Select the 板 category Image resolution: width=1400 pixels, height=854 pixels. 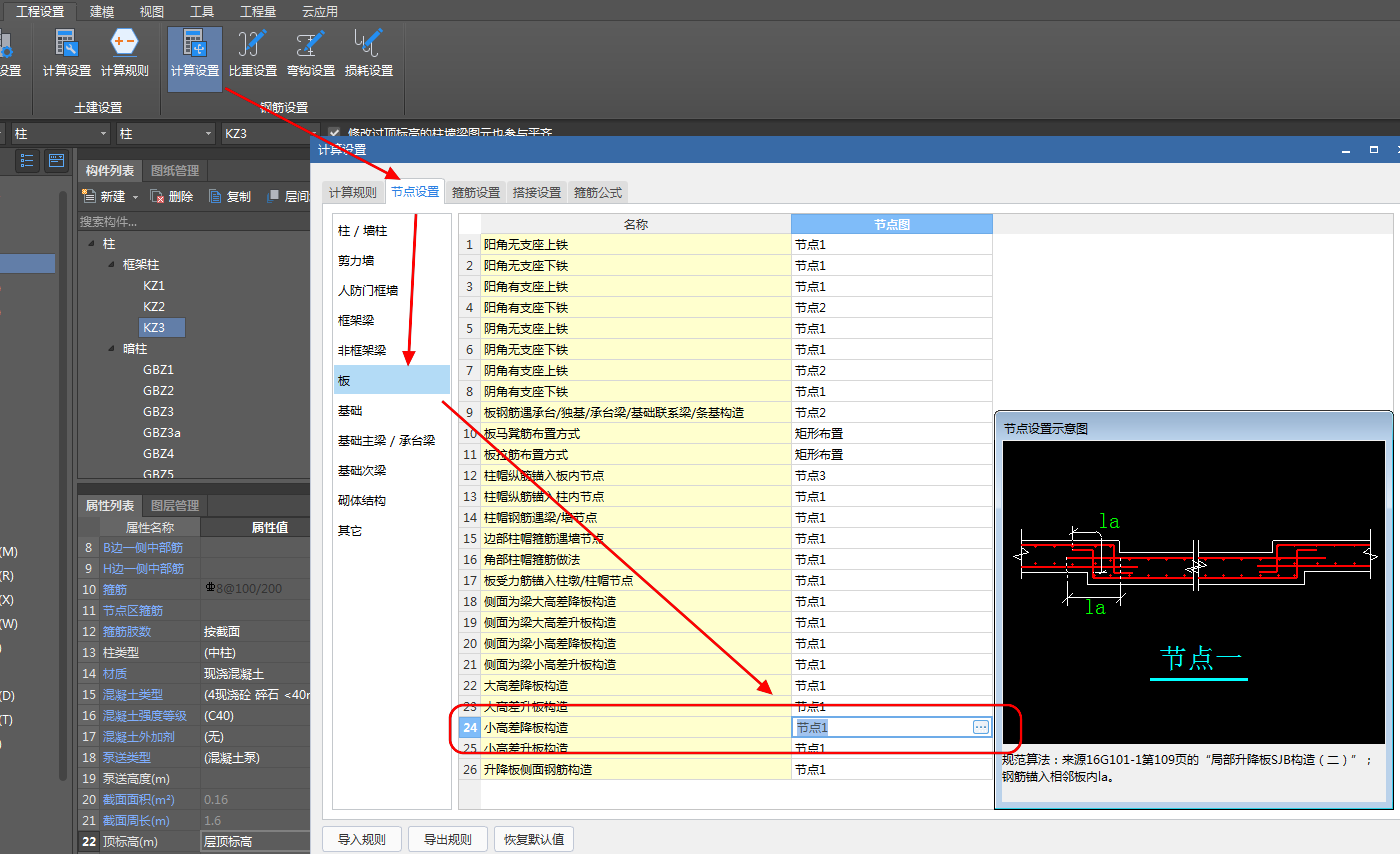click(x=392, y=380)
